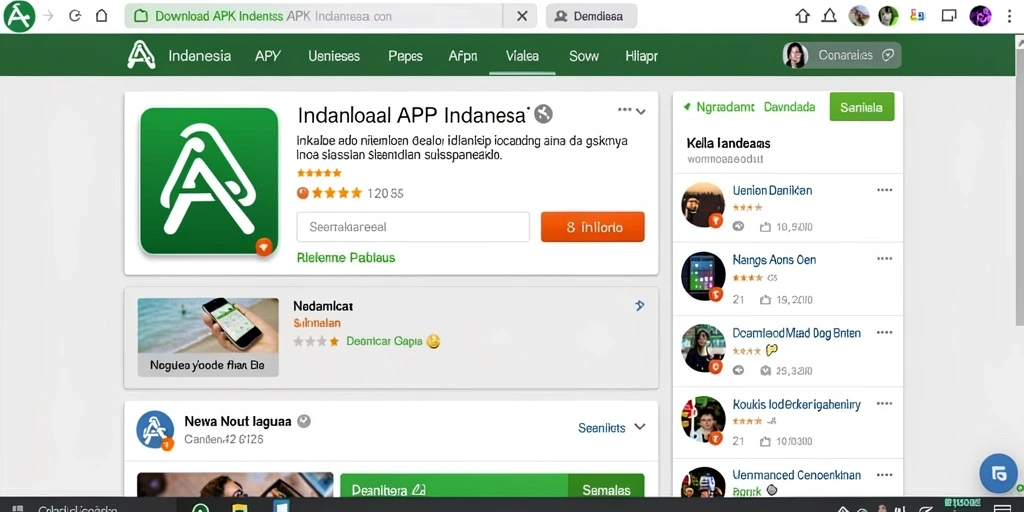Open three-dot menu on app card
The width and height of the screenshot is (1024, 512).
tap(624, 110)
